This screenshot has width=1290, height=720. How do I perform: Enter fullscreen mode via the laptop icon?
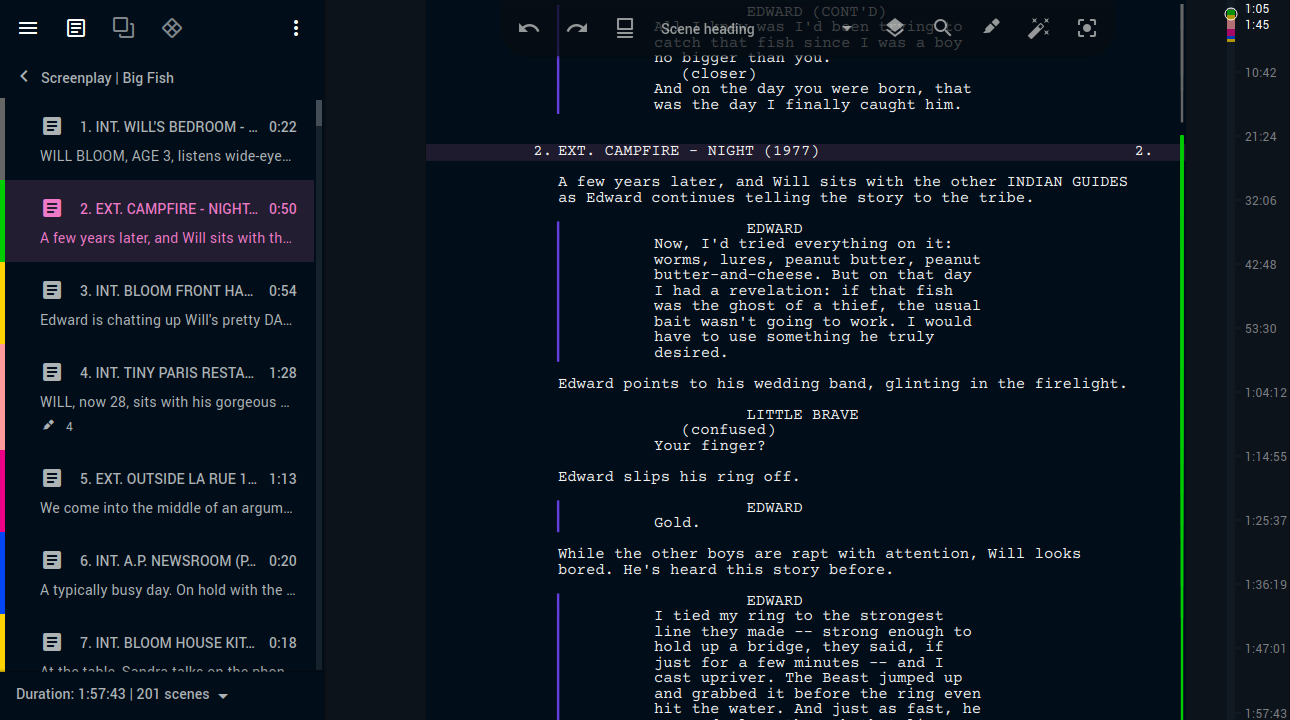coord(625,28)
